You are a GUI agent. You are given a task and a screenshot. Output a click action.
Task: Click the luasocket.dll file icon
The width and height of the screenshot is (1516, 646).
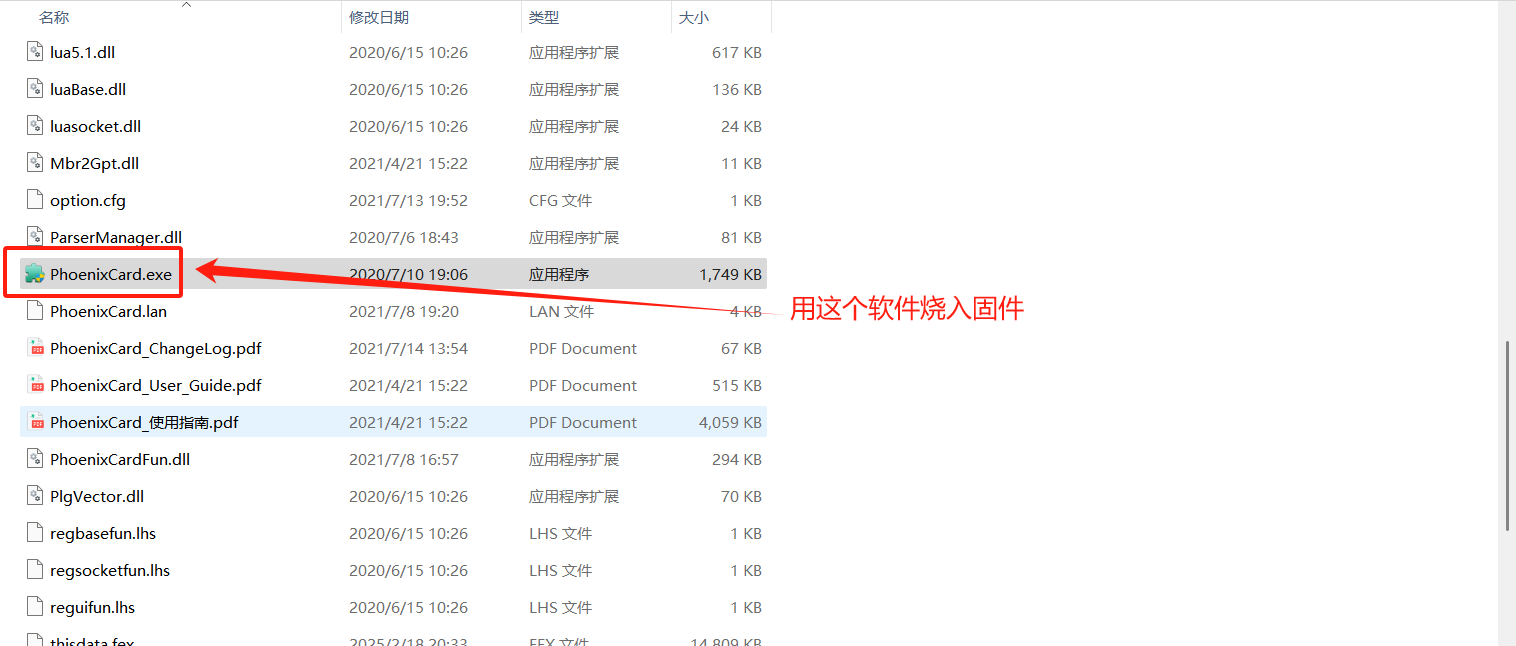35,126
